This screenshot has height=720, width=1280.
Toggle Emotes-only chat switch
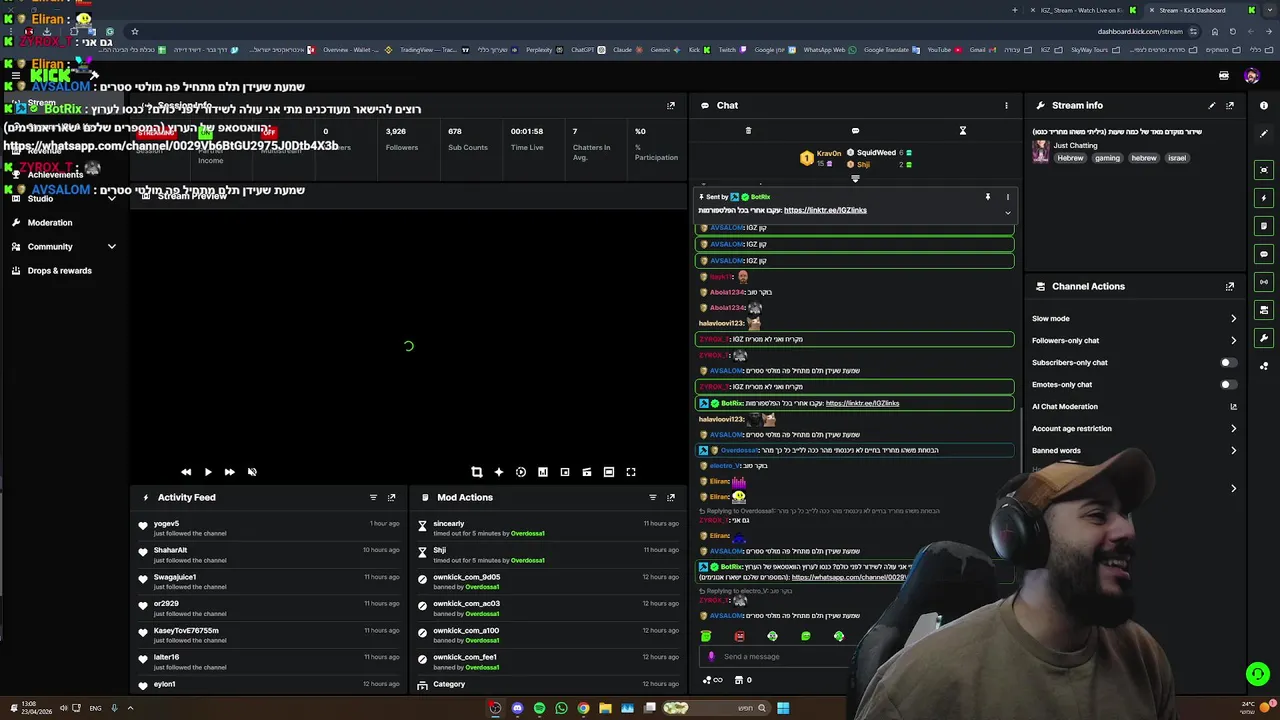click(x=1228, y=384)
